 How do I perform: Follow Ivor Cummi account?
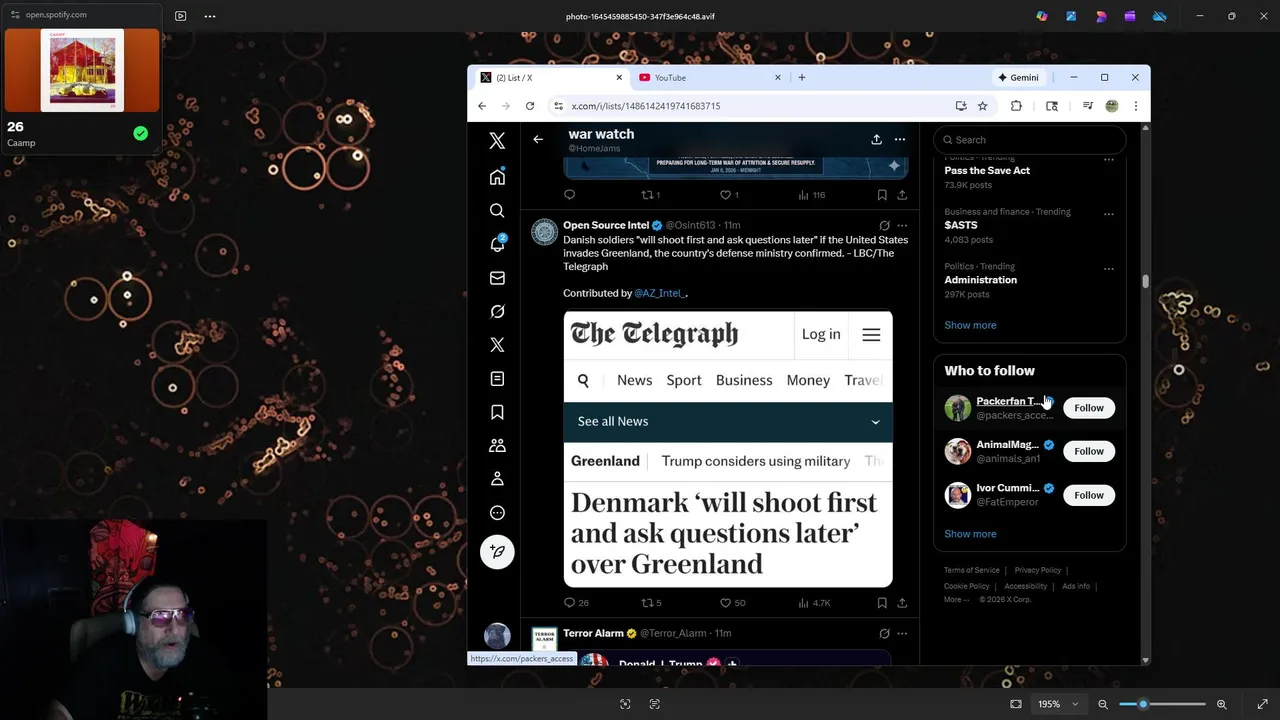coord(1089,495)
